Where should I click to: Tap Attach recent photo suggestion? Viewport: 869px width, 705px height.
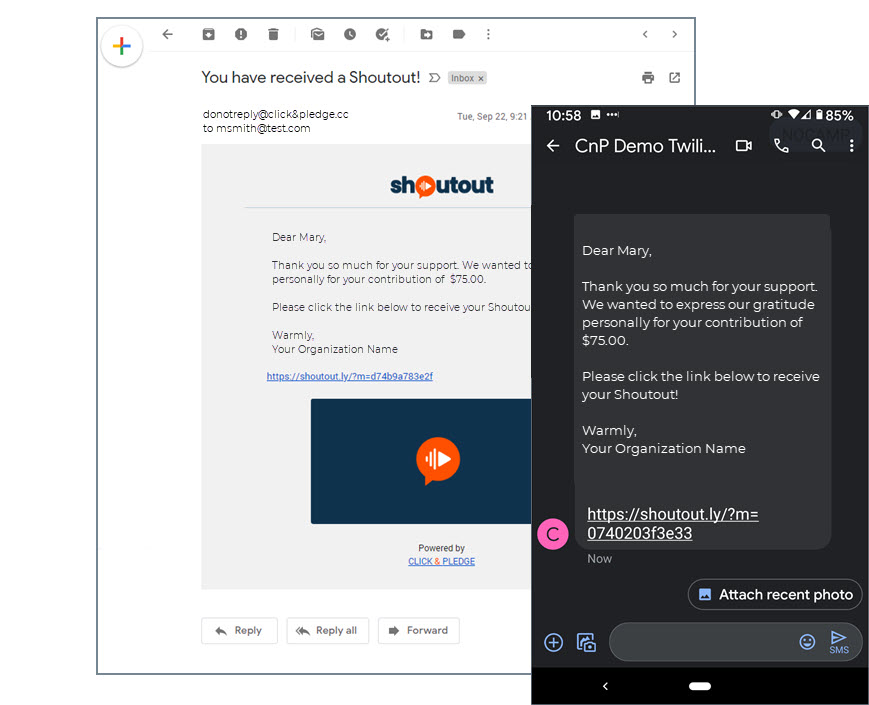775,595
